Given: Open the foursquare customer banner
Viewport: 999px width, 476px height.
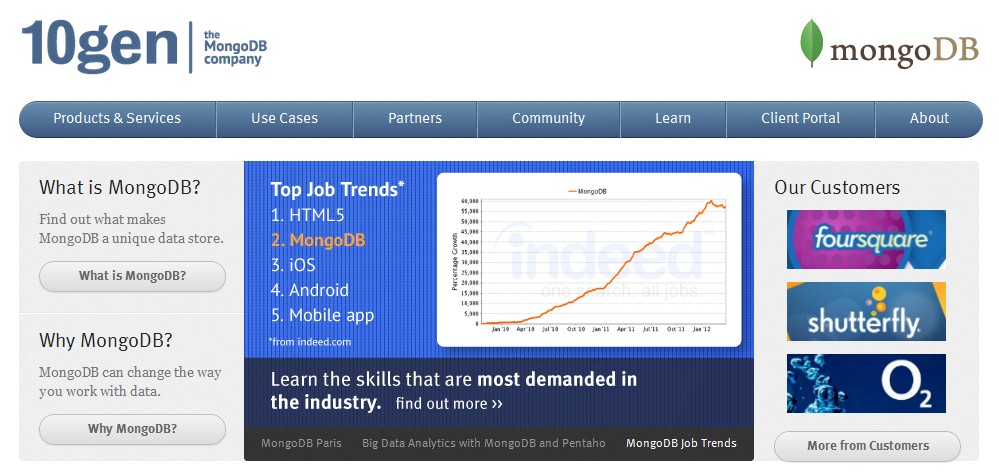Looking at the screenshot, I should pos(866,240).
